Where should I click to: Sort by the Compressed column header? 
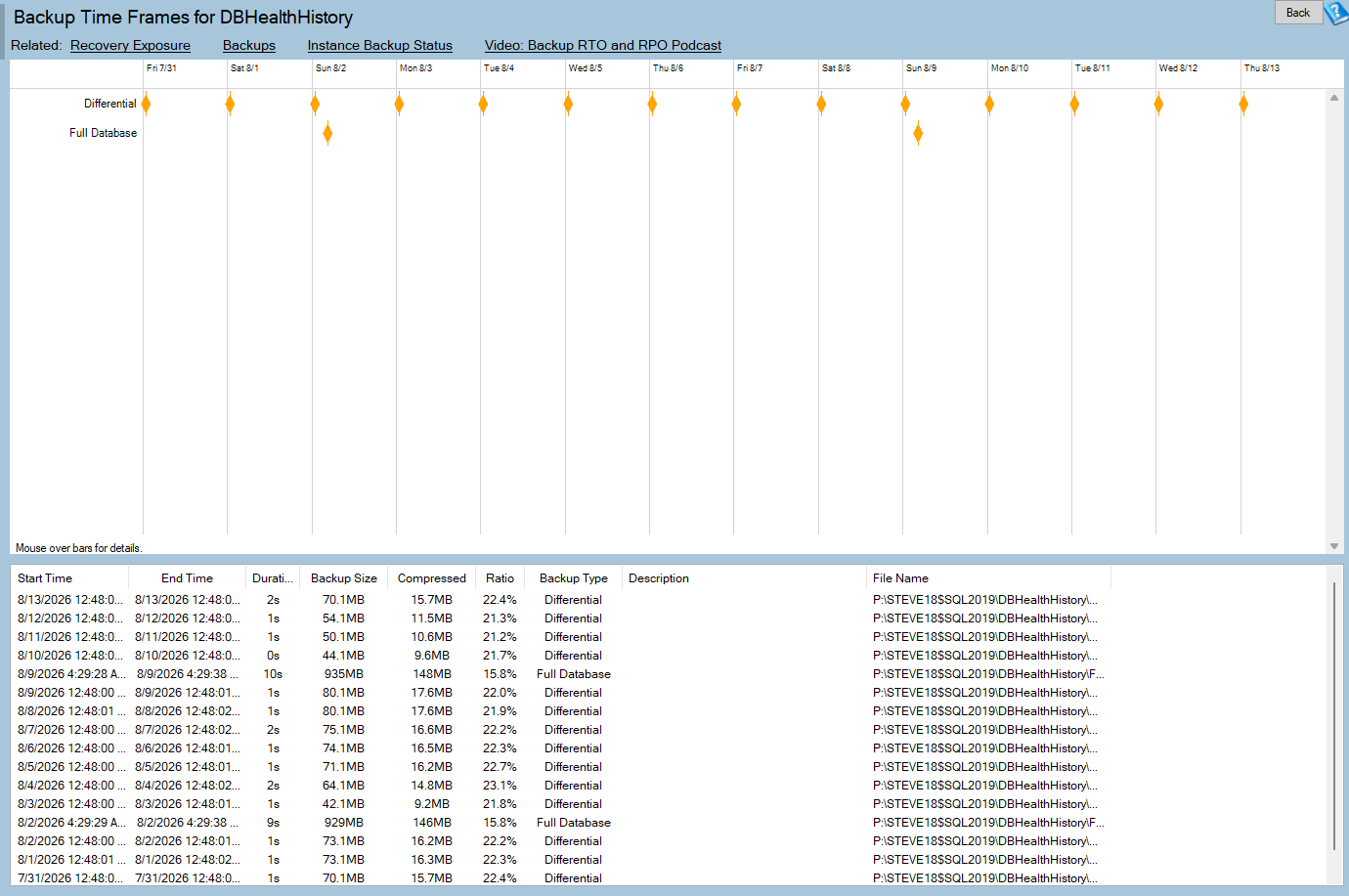[432, 578]
